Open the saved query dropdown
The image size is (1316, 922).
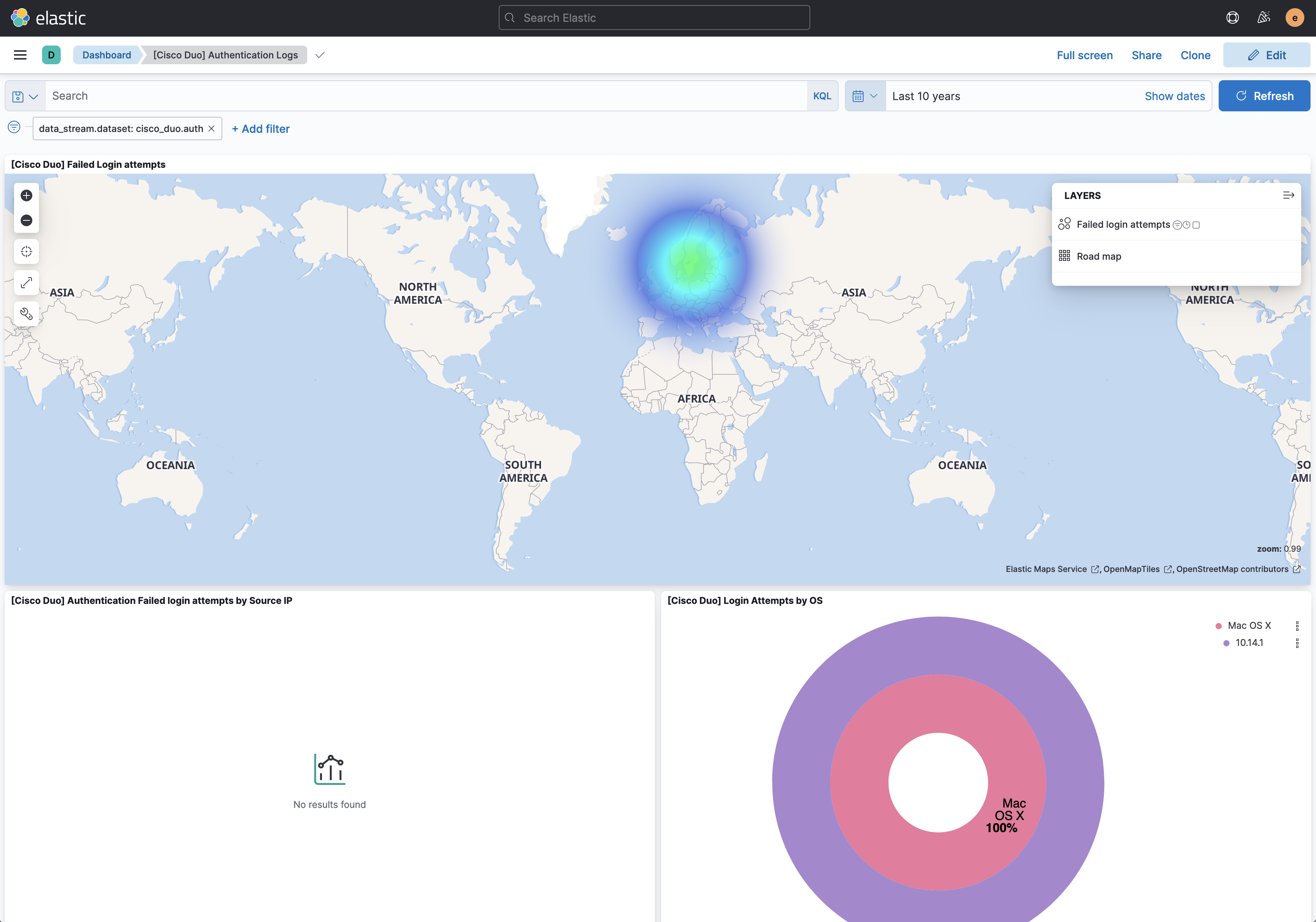25,96
